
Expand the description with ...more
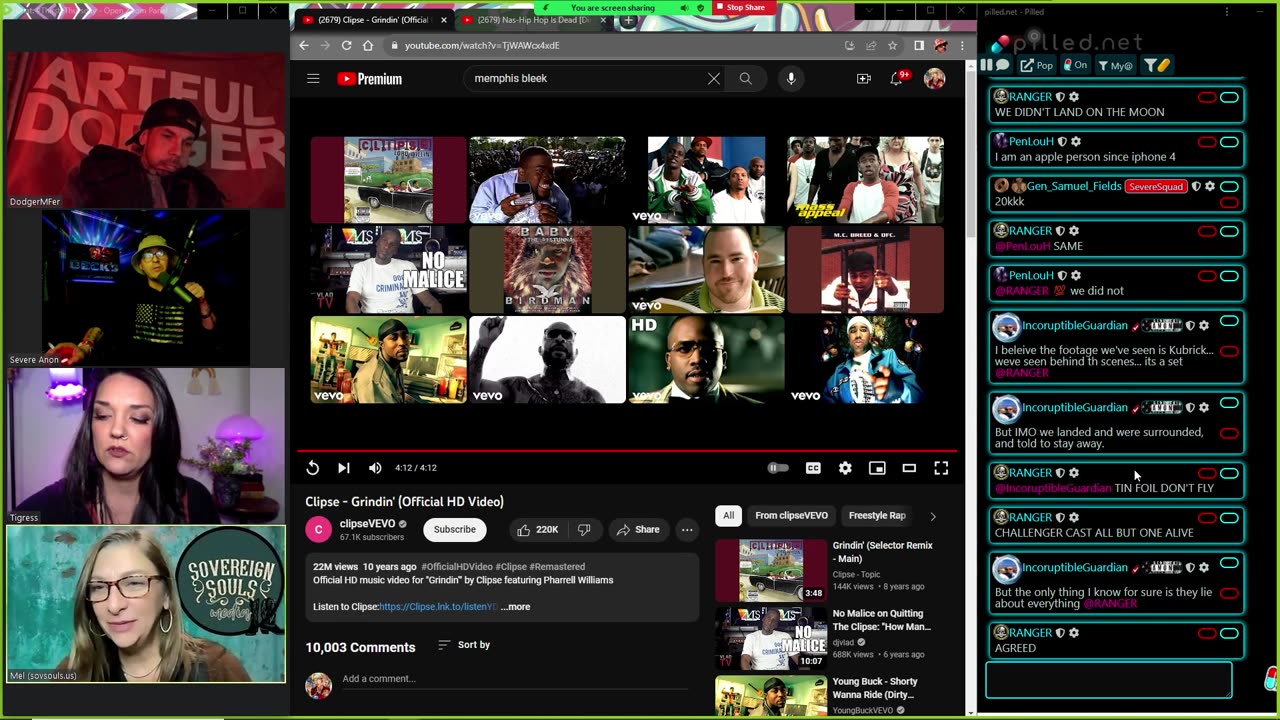(x=515, y=607)
